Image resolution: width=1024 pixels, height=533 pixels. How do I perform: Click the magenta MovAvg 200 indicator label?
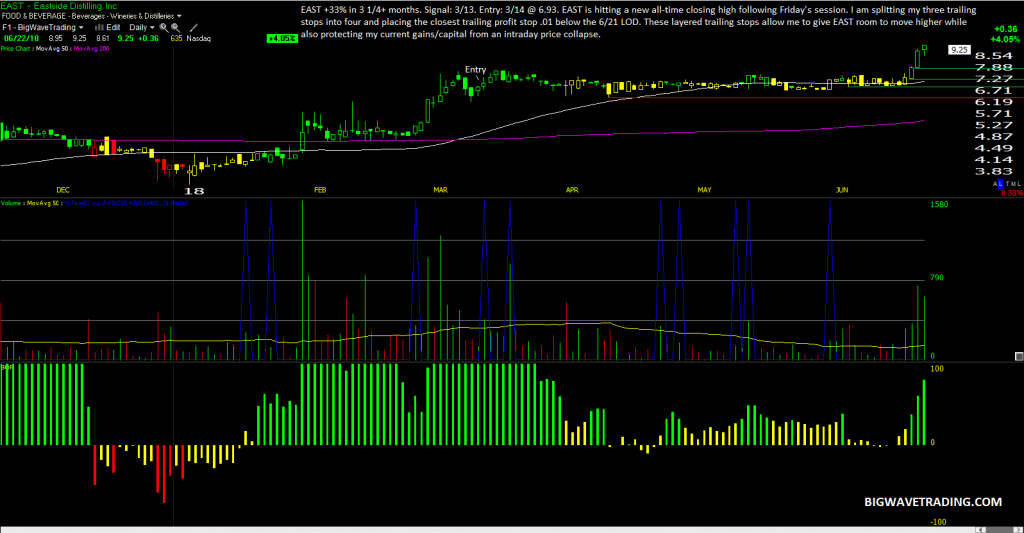(91, 48)
